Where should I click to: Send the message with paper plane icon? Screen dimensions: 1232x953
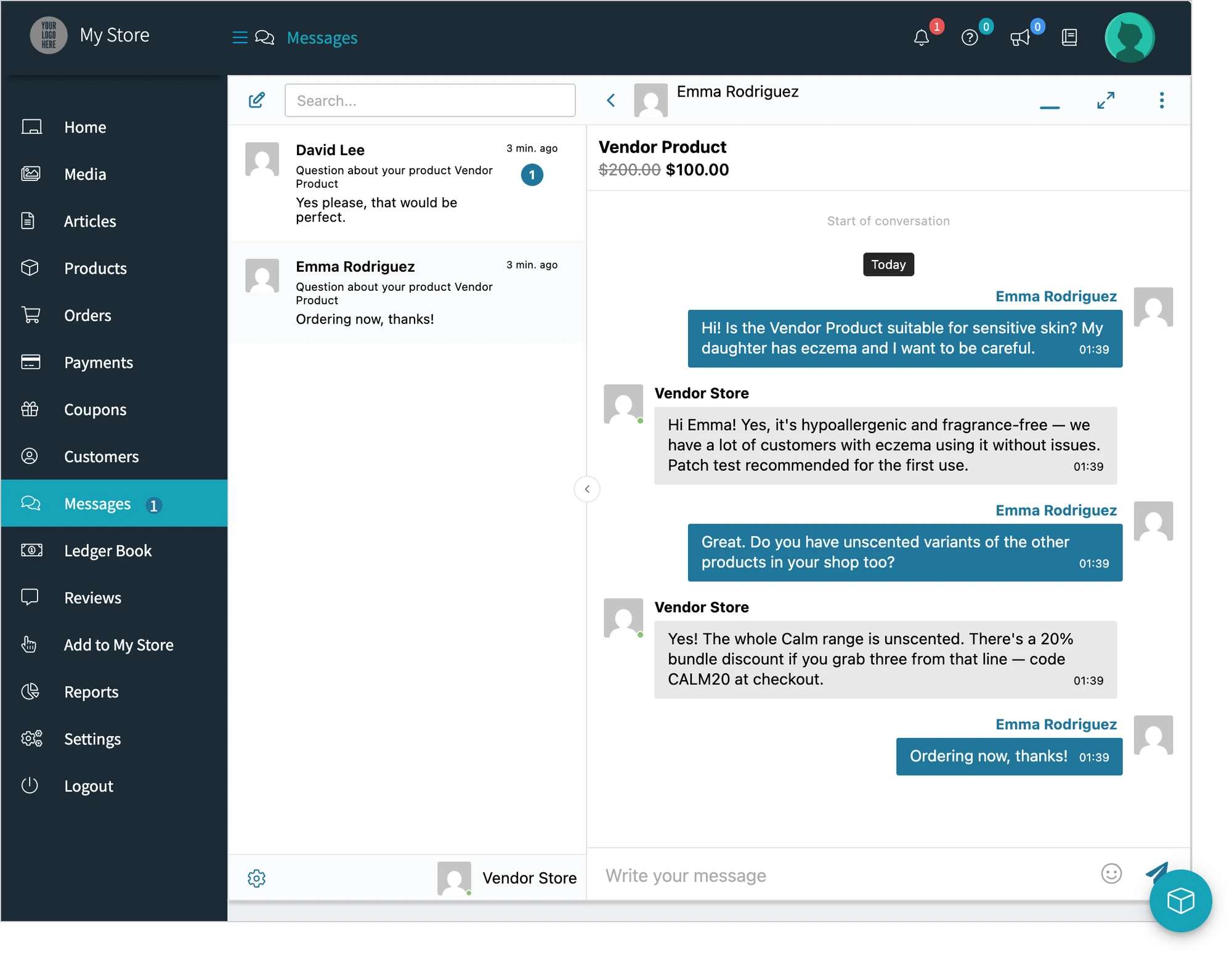coord(1156,871)
